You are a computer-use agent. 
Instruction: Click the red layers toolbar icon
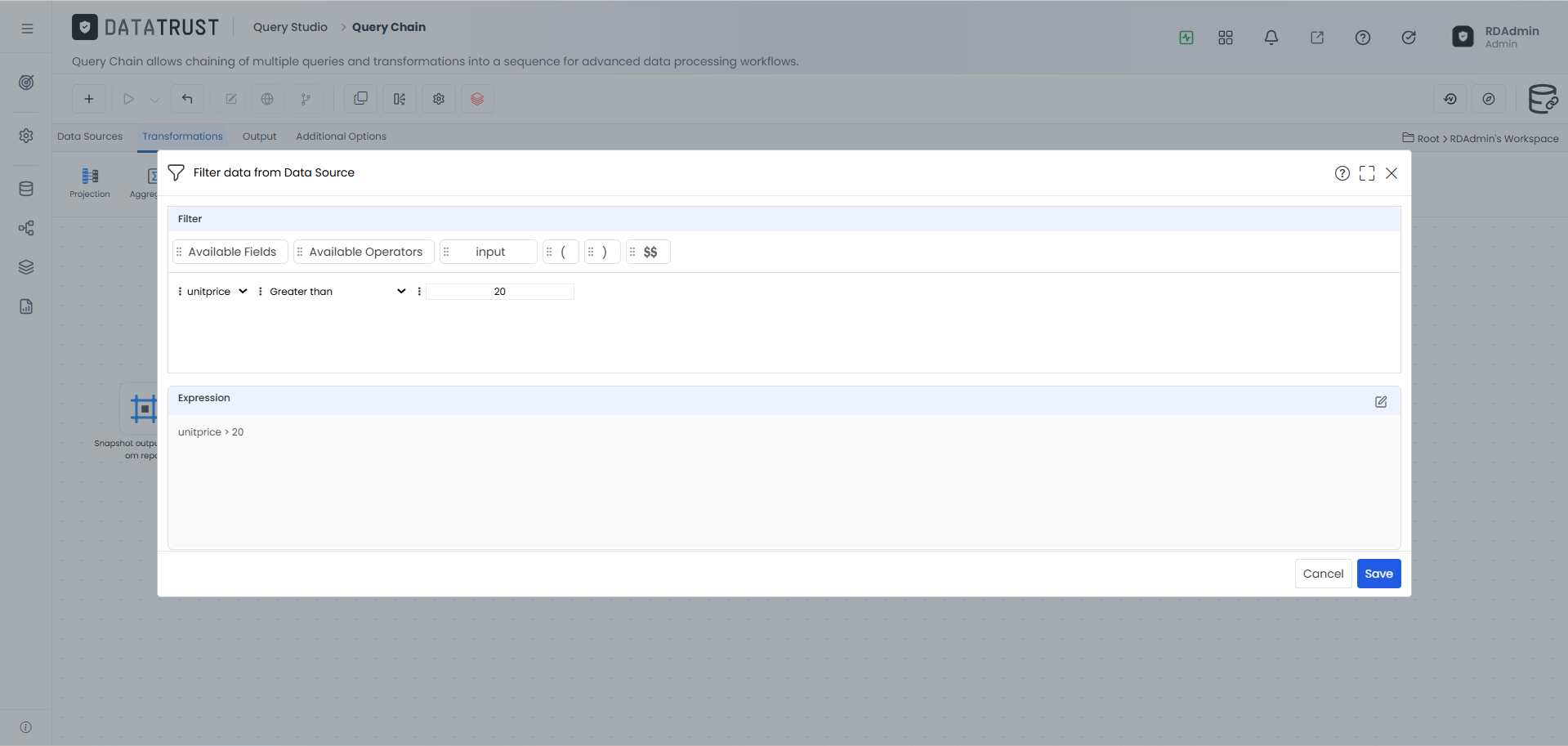click(x=477, y=99)
